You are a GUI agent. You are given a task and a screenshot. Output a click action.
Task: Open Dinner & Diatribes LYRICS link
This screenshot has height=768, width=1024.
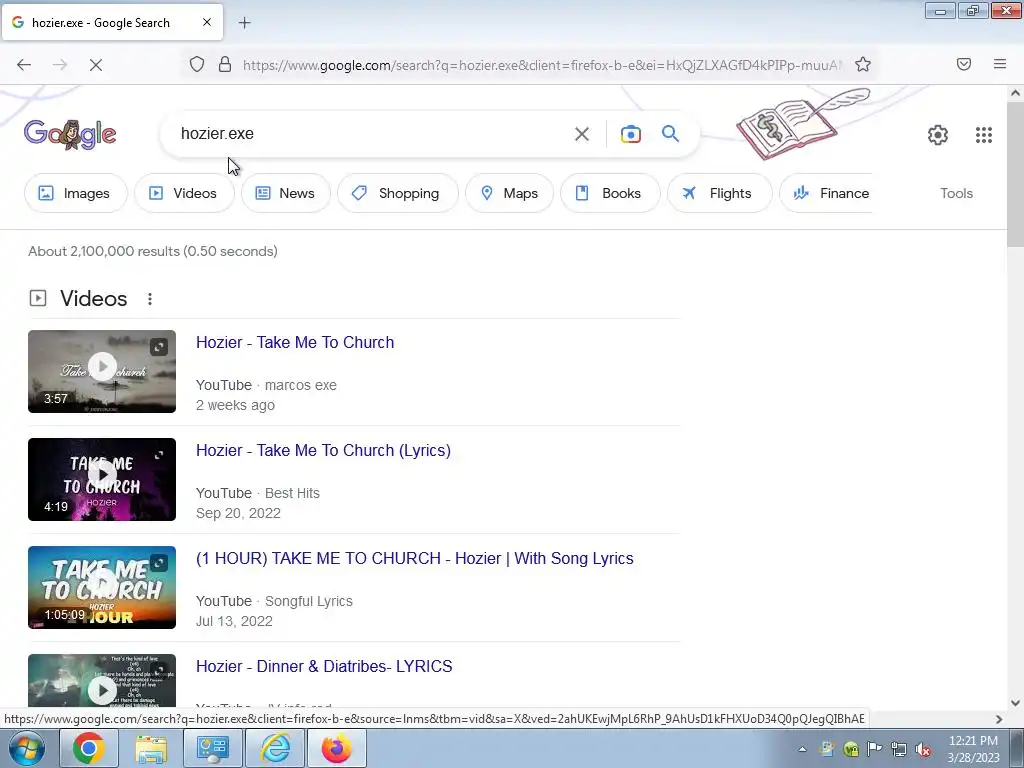coord(324,666)
